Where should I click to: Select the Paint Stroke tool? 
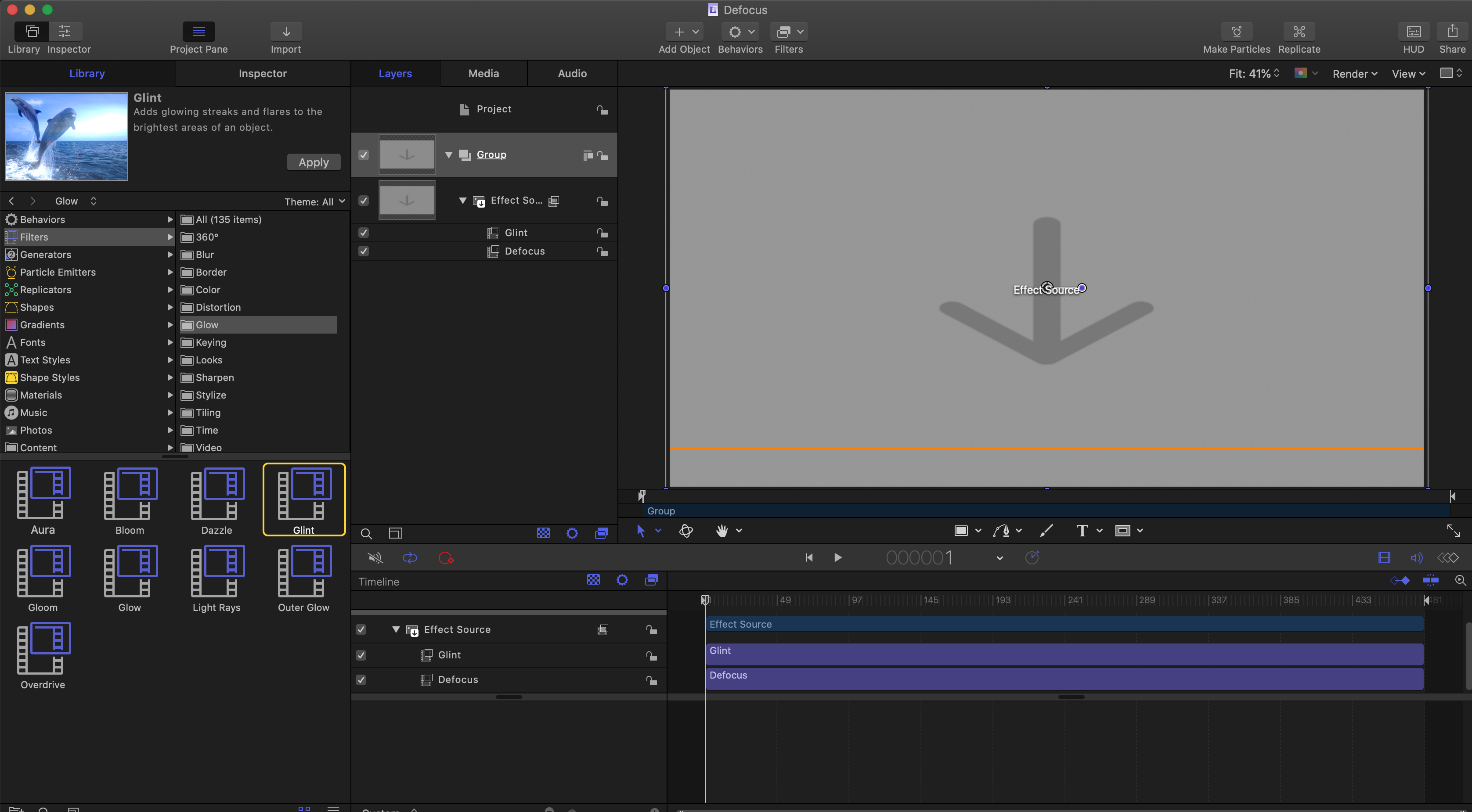[1046, 531]
